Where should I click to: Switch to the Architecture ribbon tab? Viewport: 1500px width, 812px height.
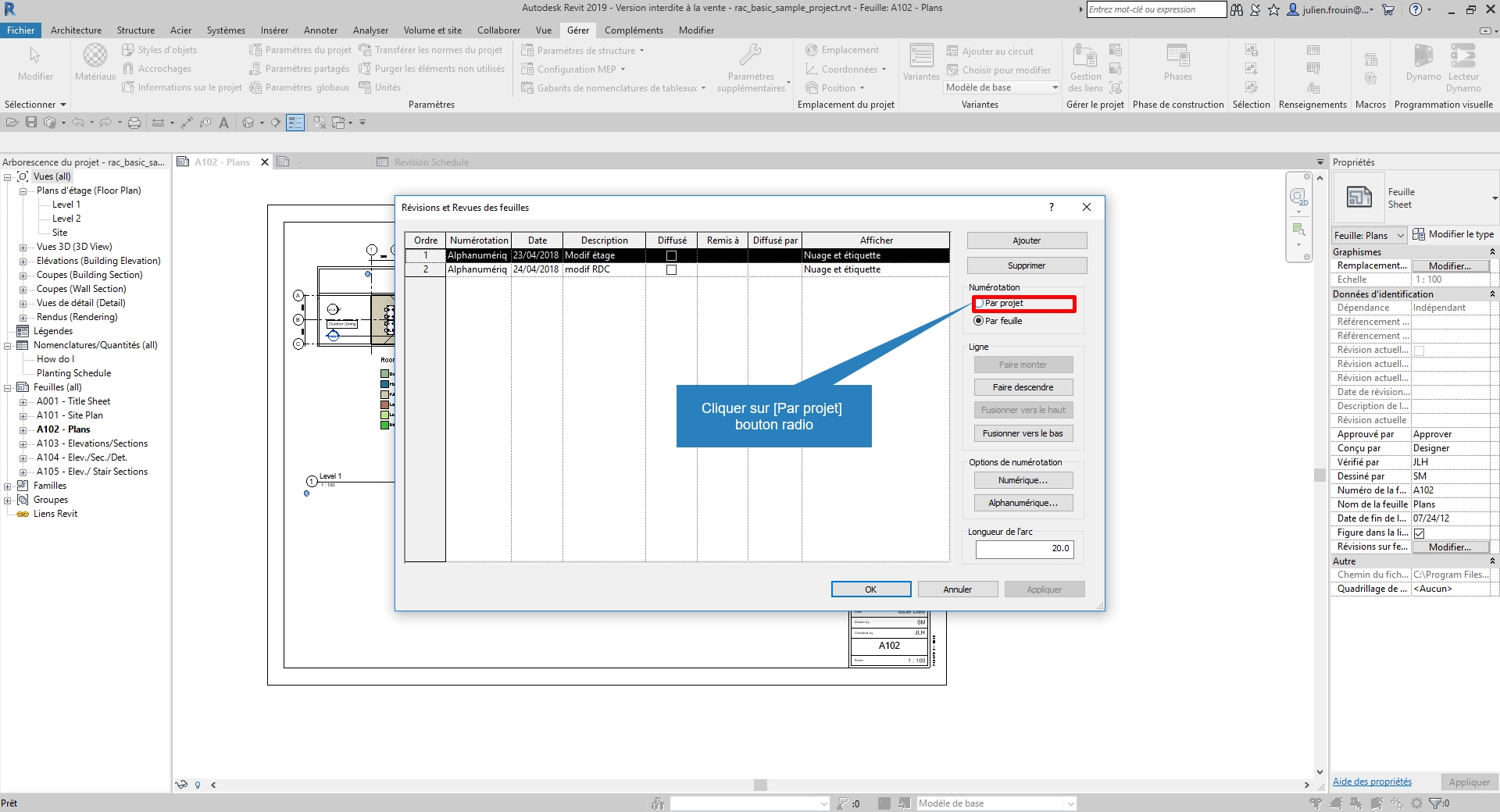[76, 30]
